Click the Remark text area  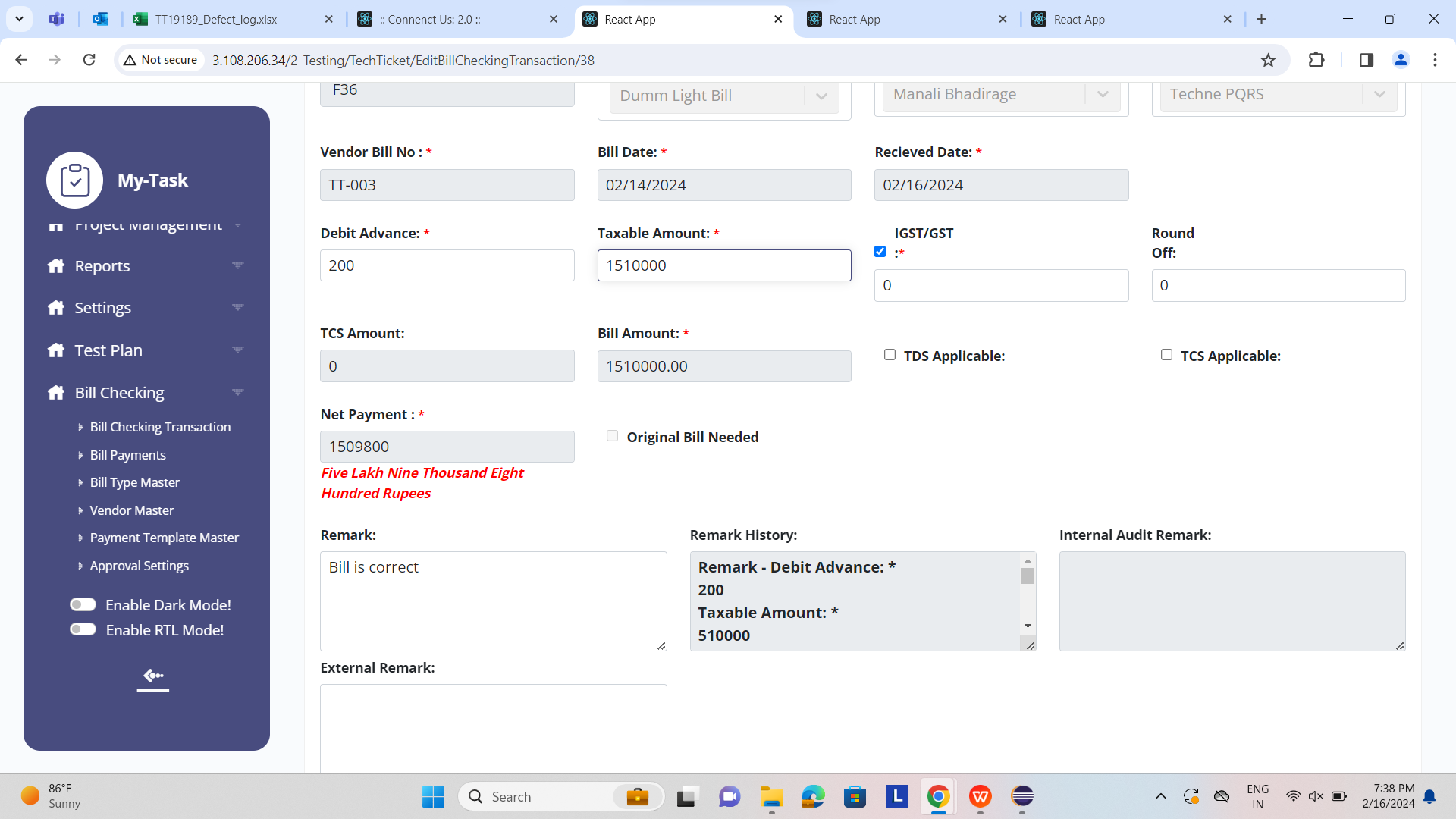pos(494,601)
